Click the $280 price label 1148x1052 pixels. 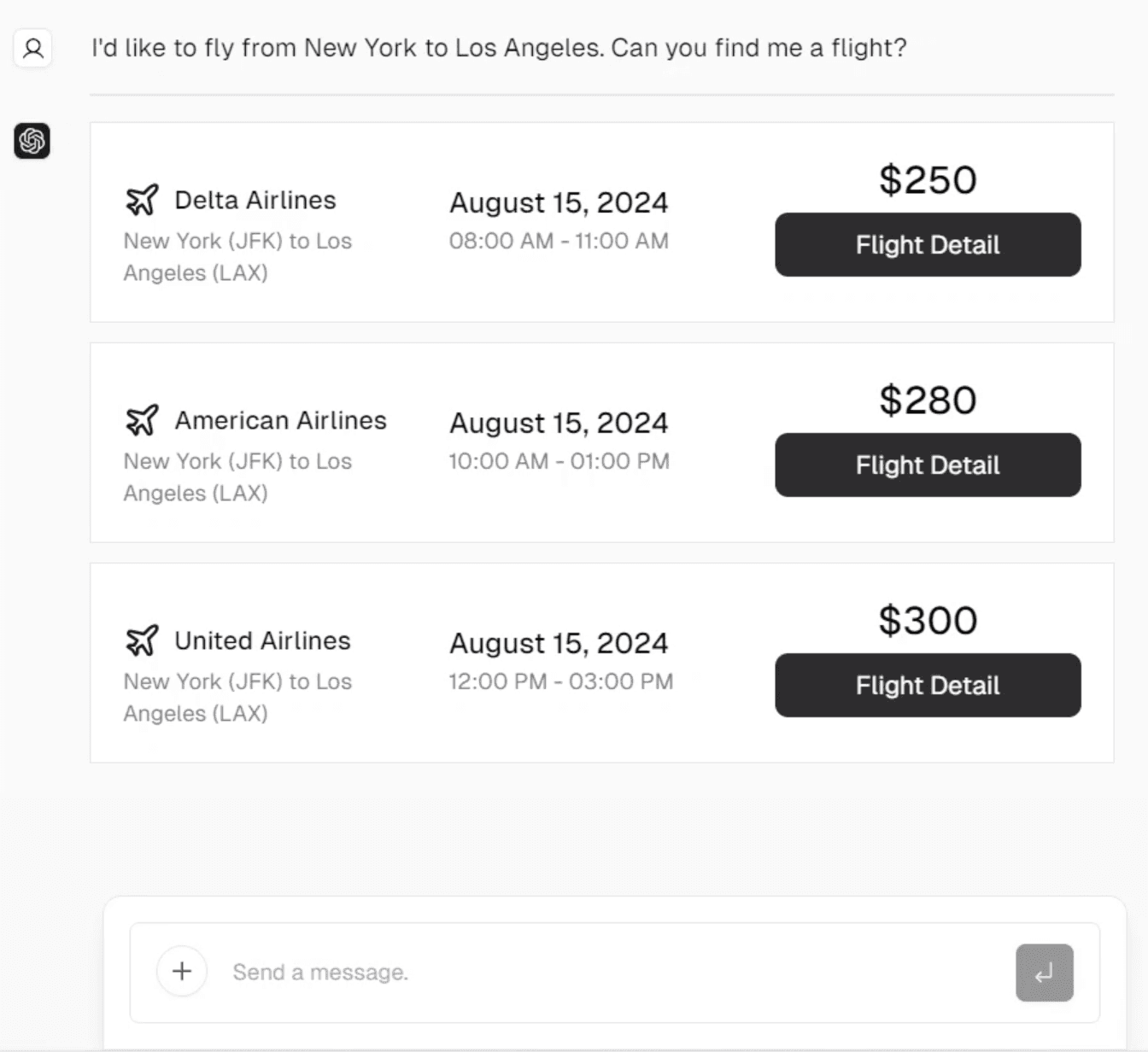928,400
